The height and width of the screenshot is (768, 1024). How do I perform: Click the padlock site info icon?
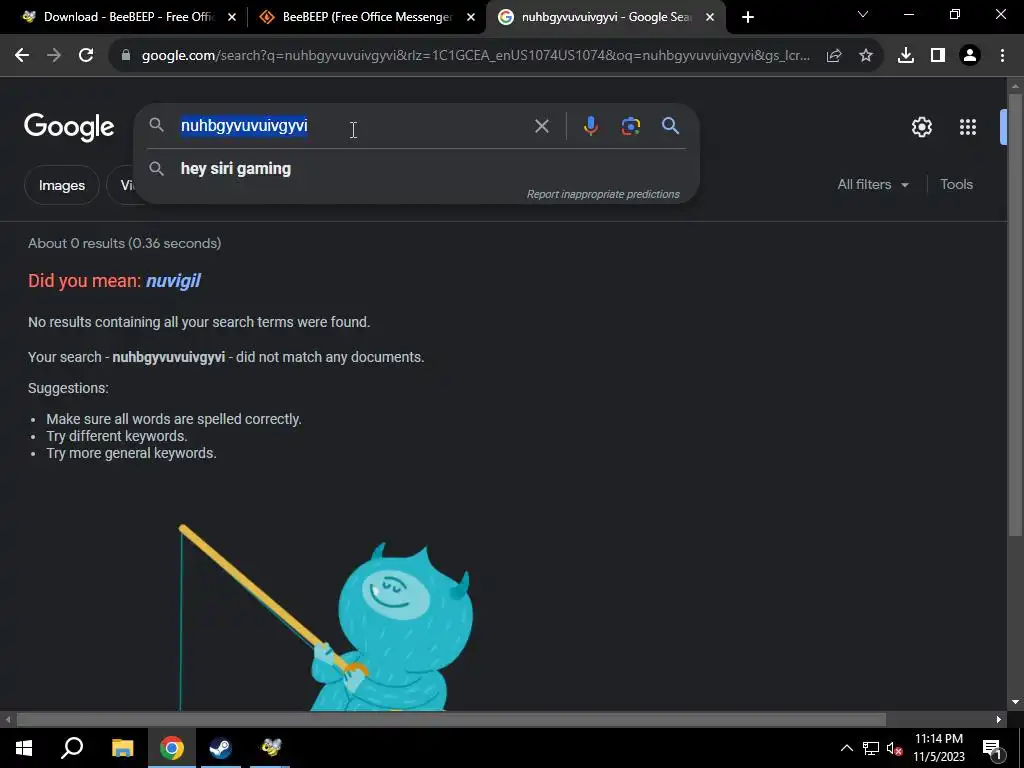coord(126,56)
